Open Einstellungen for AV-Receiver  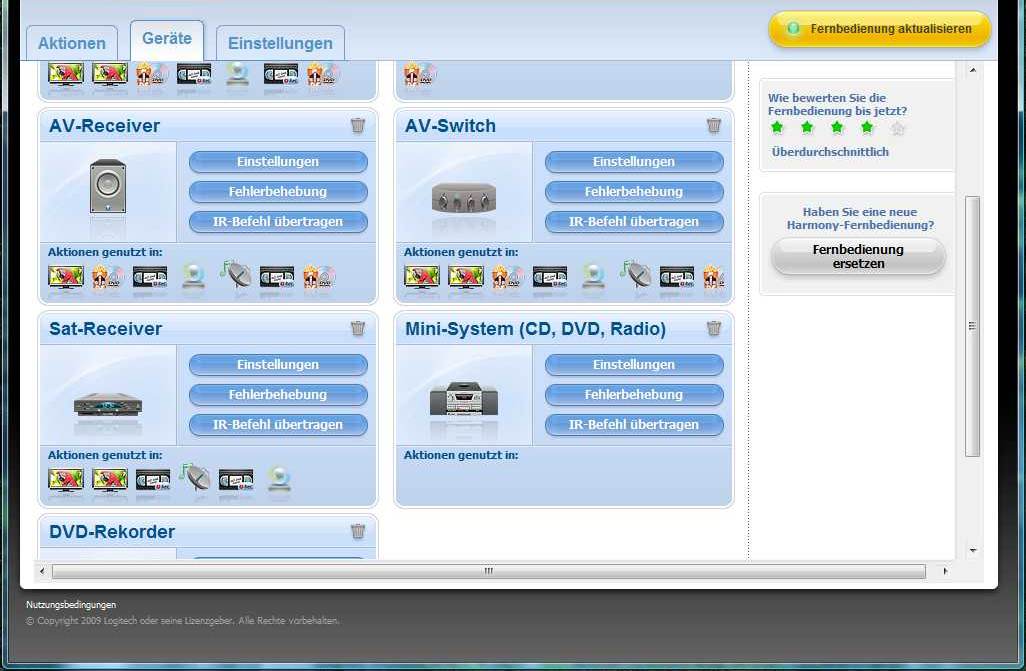coord(278,162)
